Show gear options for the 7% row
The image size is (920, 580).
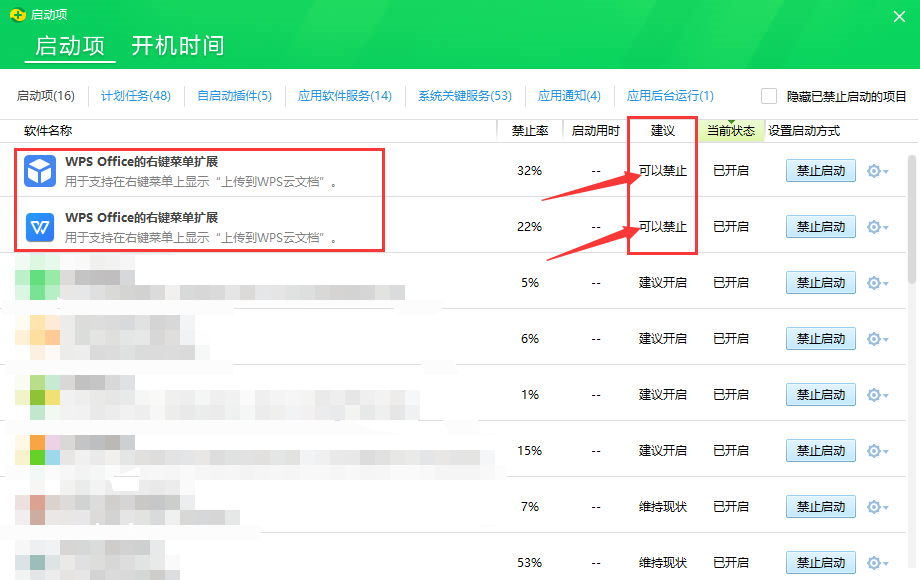click(877, 507)
